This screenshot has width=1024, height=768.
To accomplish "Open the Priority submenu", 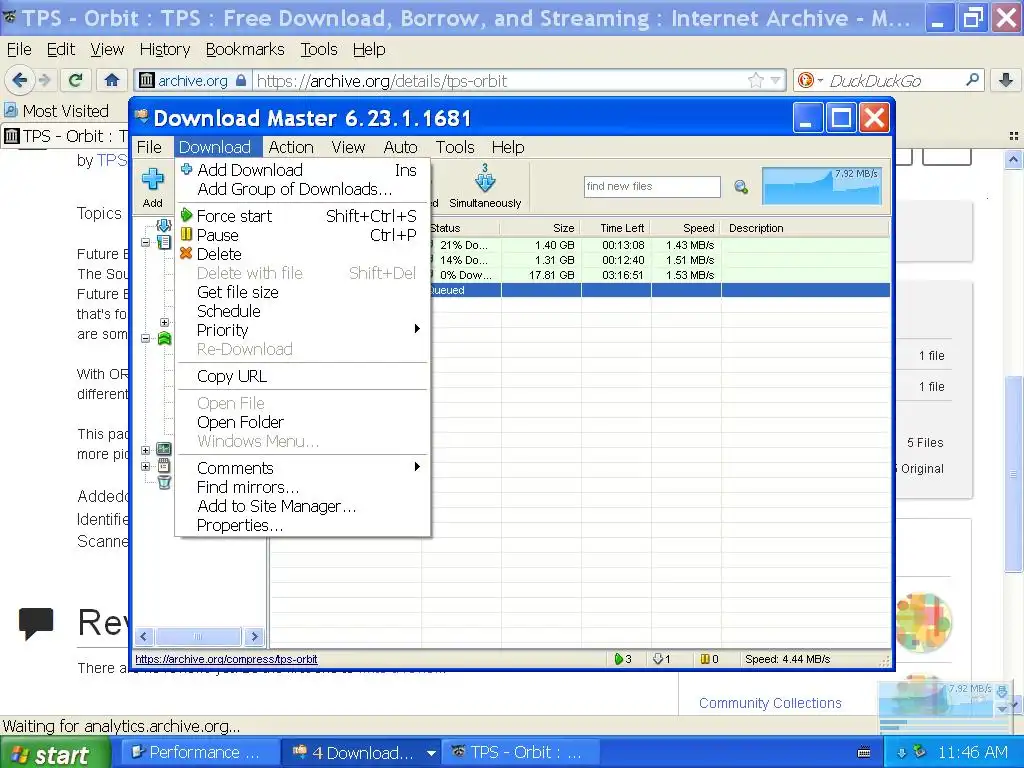I will 302,330.
